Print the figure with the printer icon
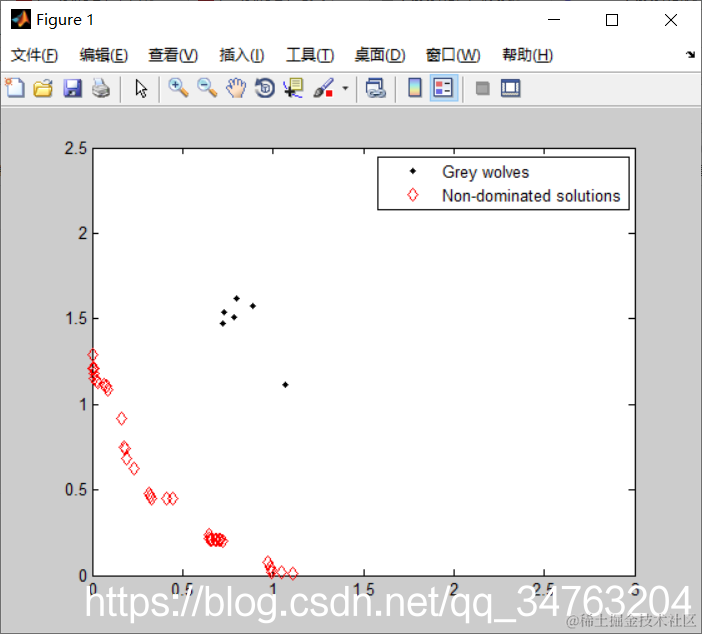The height and width of the screenshot is (634, 702). click(x=101, y=88)
